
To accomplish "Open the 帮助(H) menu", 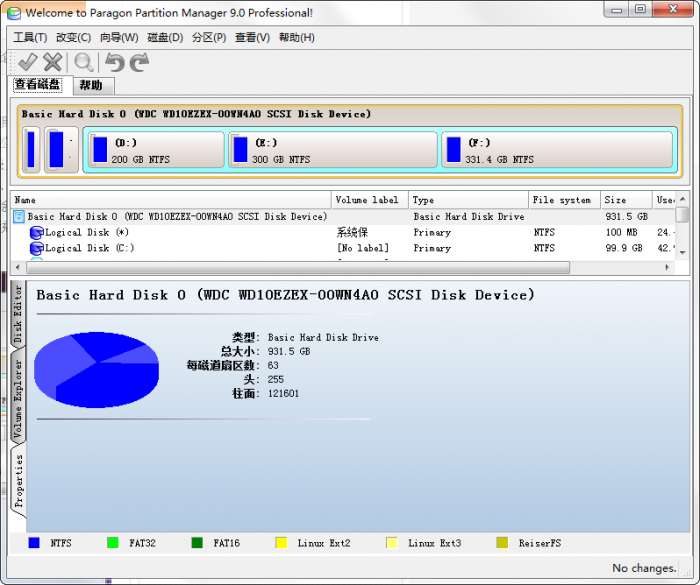I will tap(296, 38).
